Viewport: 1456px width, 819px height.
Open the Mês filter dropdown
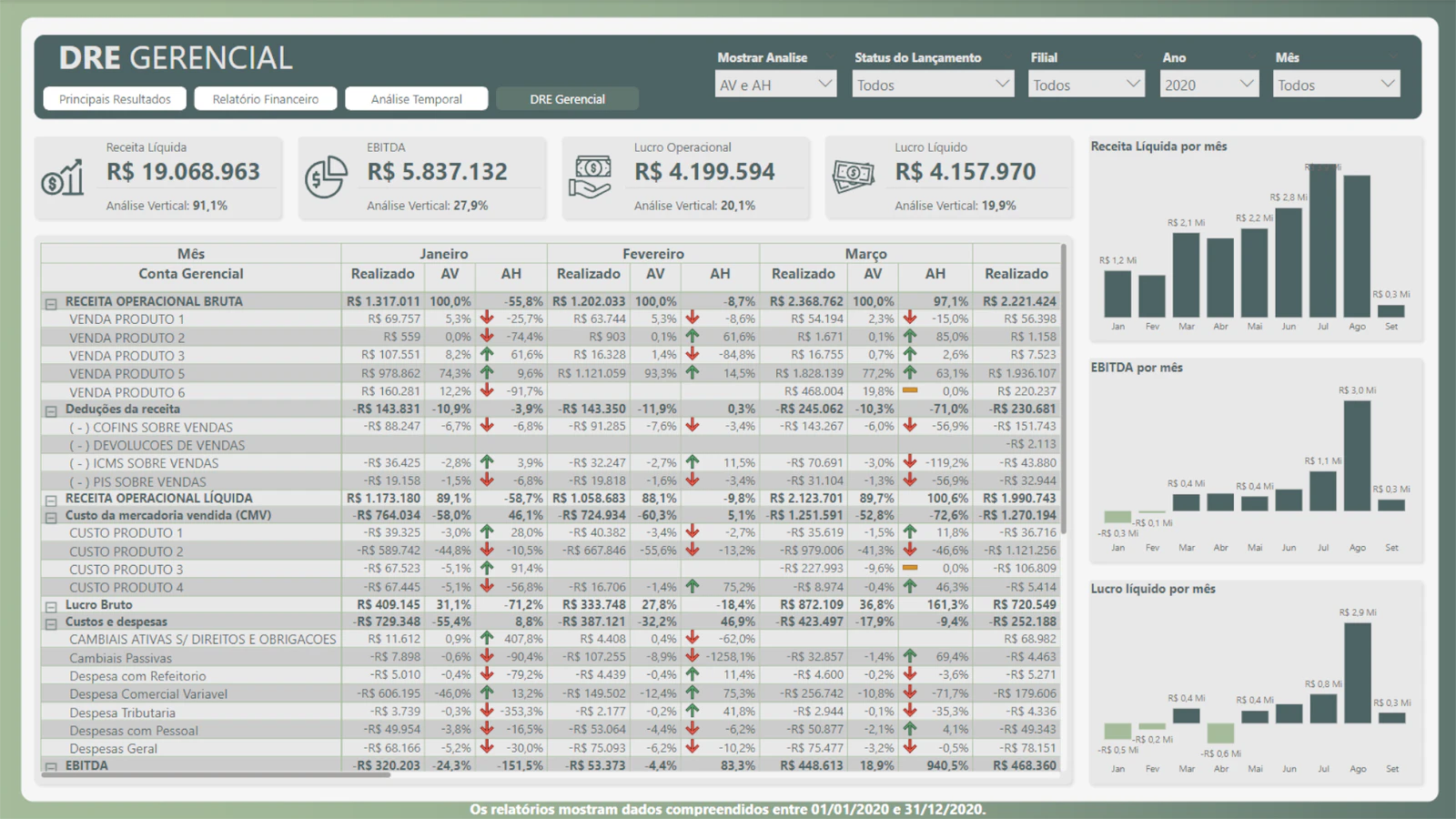1336,85
